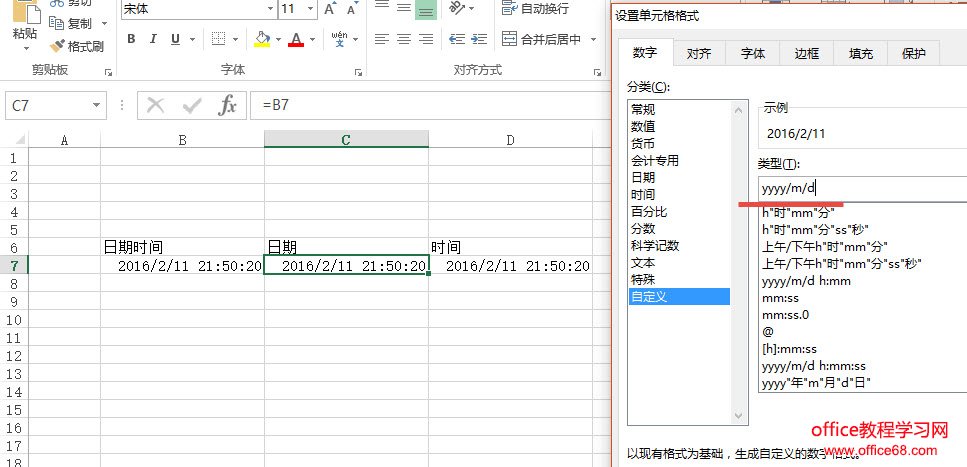Viewport: 967px width, 467px height.
Task: Click the 类型 format code input field
Action: click(x=863, y=189)
